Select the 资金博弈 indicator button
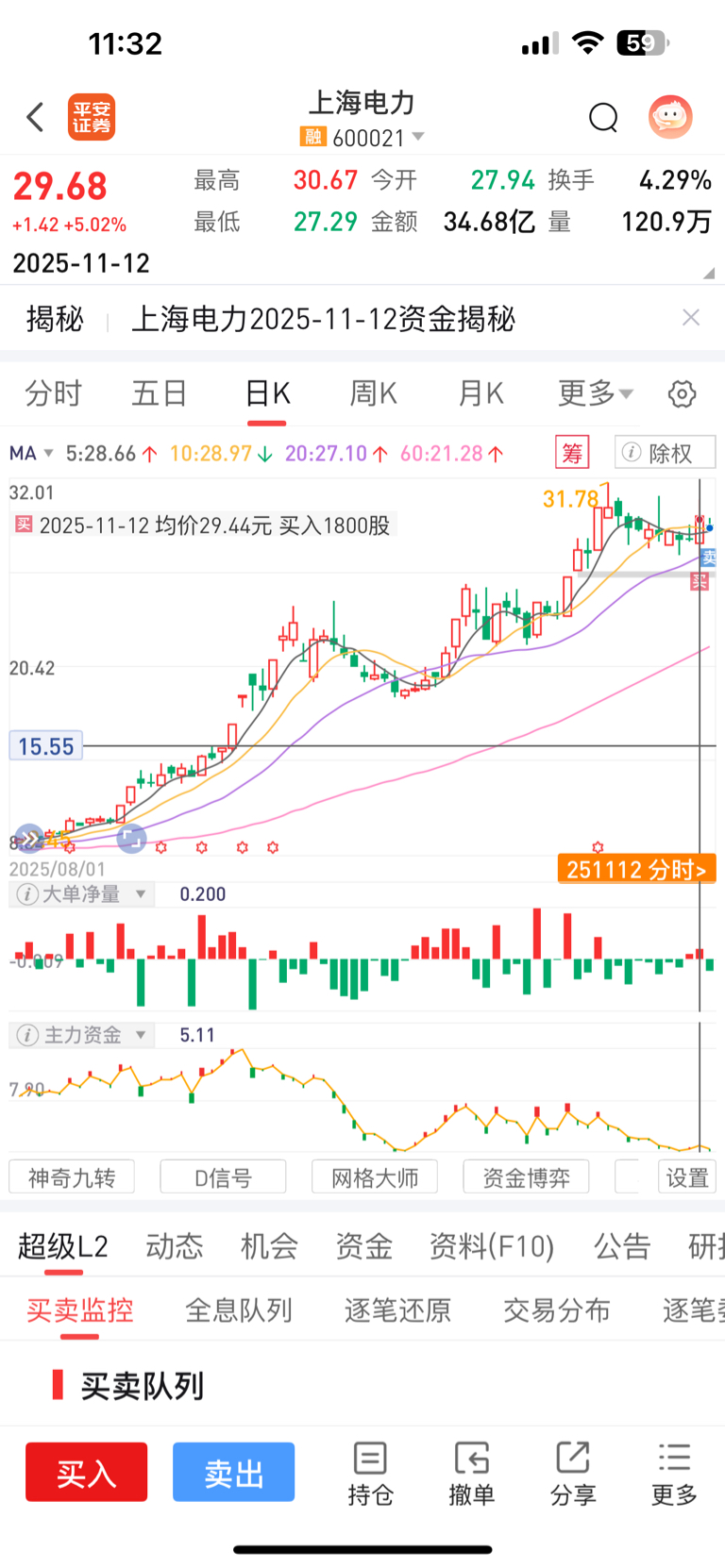This screenshot has width=725, height=1568. pos(526,1177)
